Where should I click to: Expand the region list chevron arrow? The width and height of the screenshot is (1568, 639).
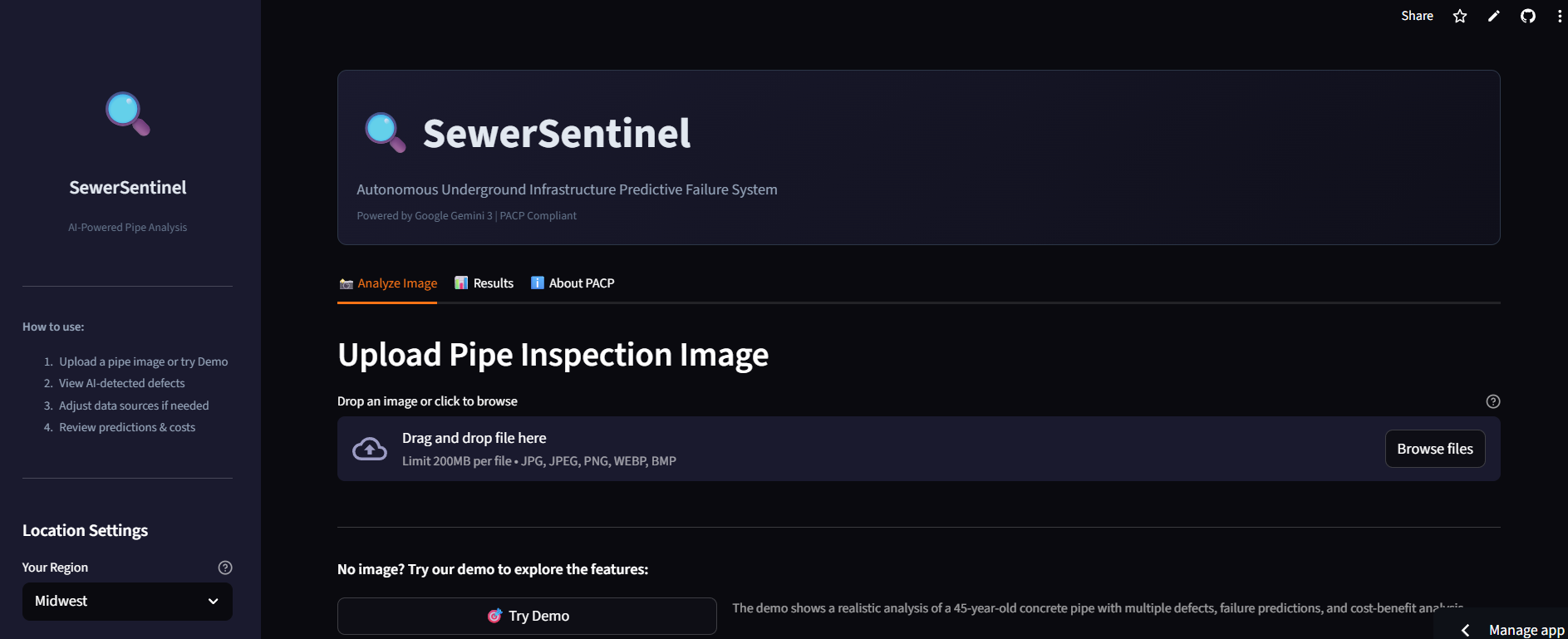(214, 602)
